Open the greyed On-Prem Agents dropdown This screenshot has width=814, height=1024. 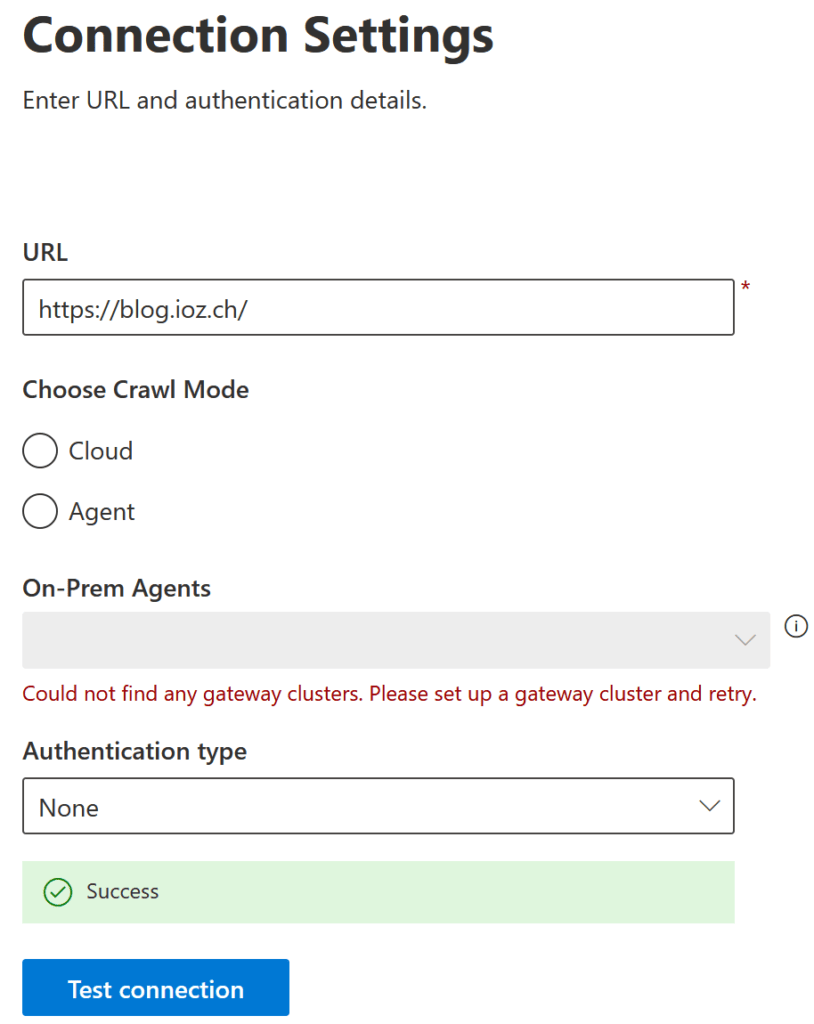pyautogui.click(x=396, y=640)
